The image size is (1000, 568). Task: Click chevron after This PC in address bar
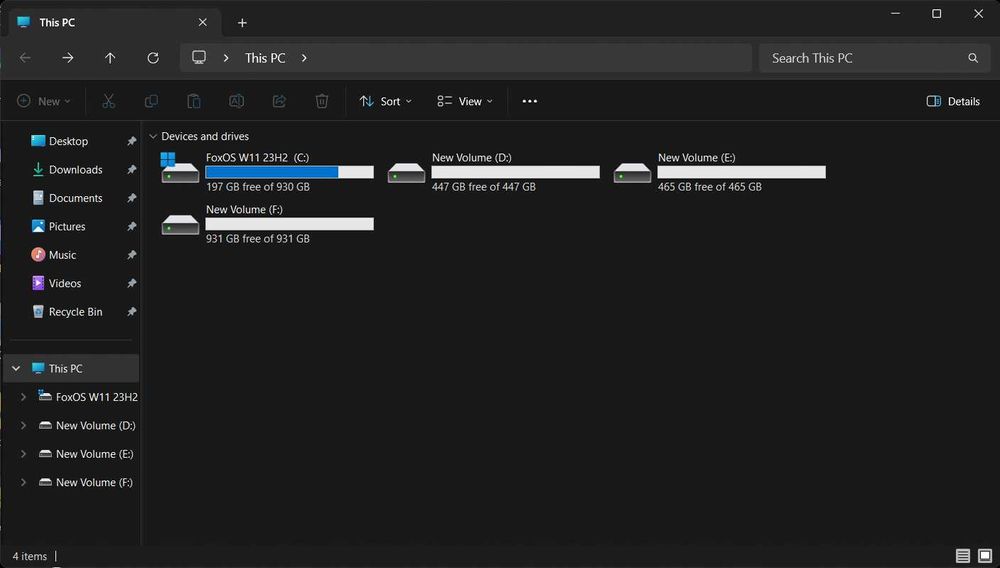pos(304,58)
